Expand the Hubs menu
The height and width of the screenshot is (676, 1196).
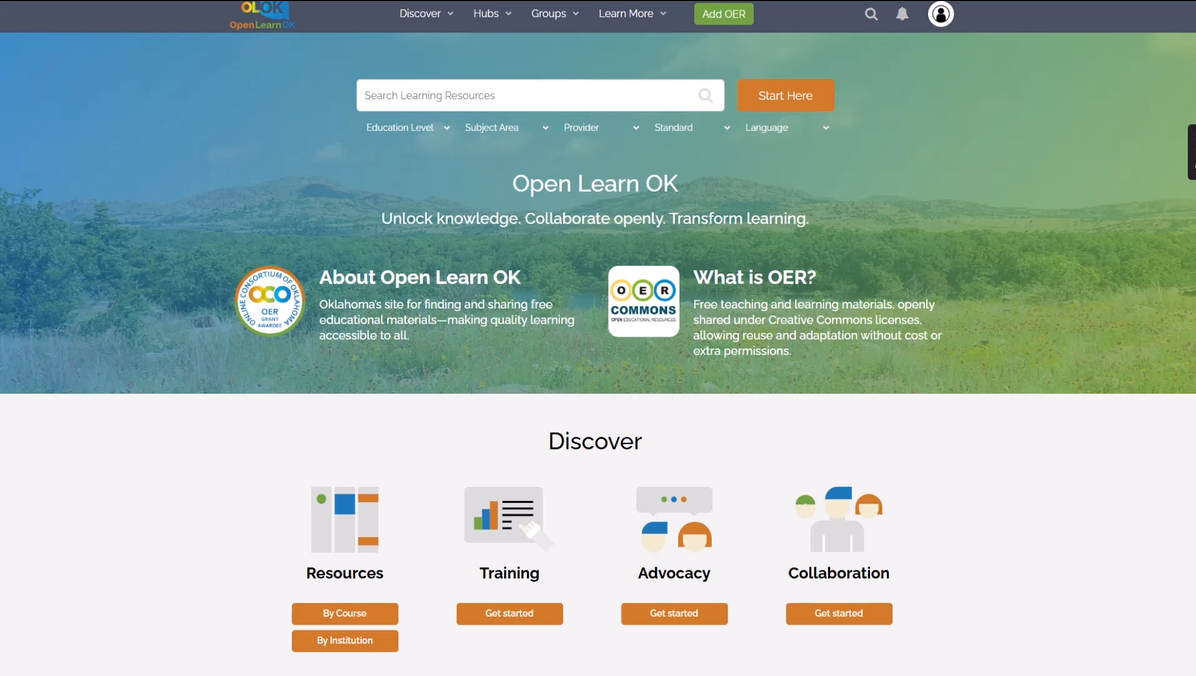(x=492, y=14)
